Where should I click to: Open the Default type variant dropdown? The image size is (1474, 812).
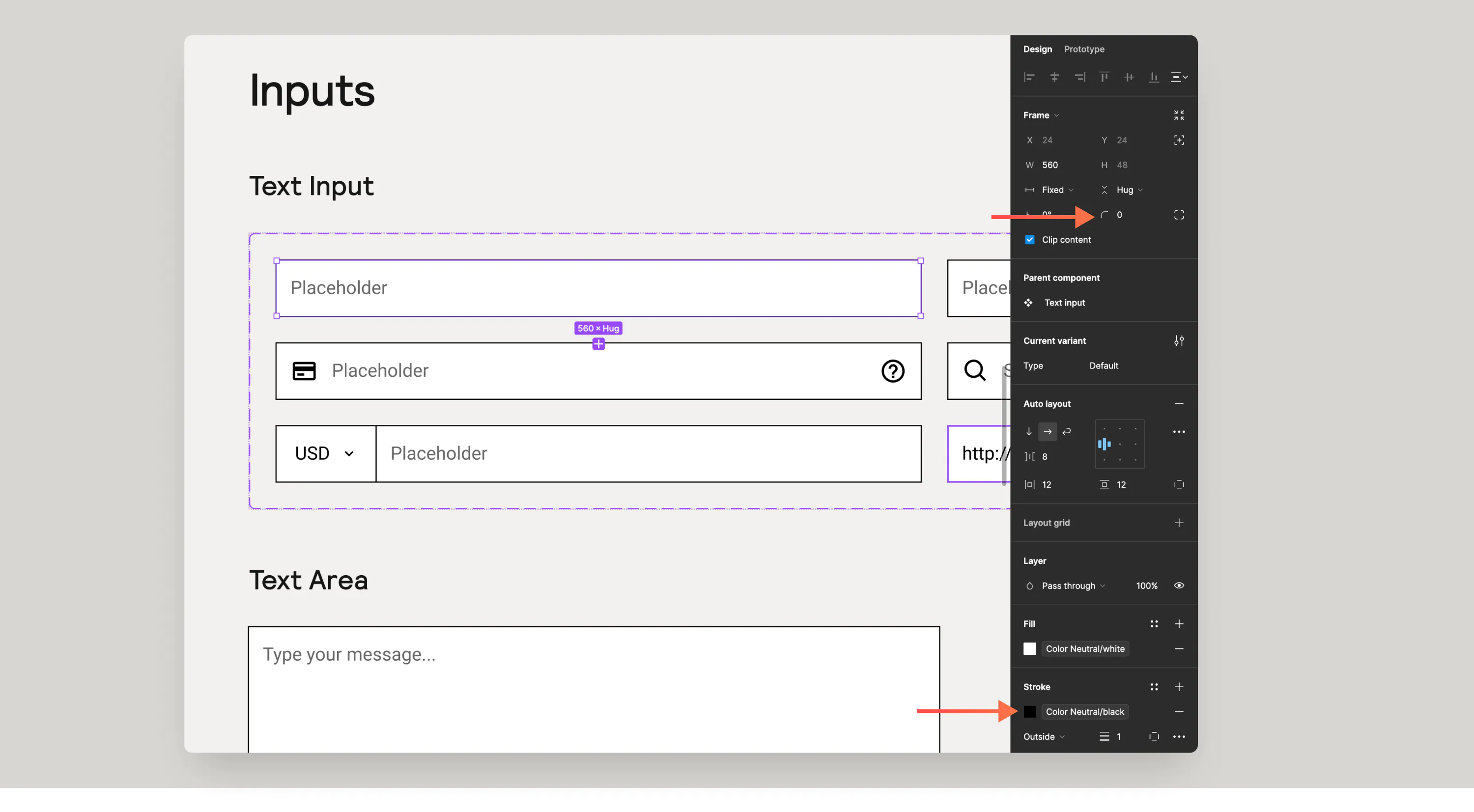(x=1103, y=365)
